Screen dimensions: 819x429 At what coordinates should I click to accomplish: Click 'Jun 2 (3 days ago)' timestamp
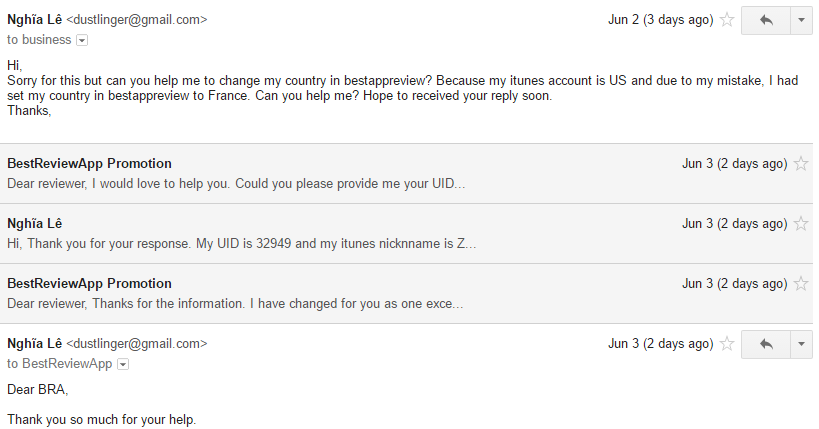pos(660,20)
